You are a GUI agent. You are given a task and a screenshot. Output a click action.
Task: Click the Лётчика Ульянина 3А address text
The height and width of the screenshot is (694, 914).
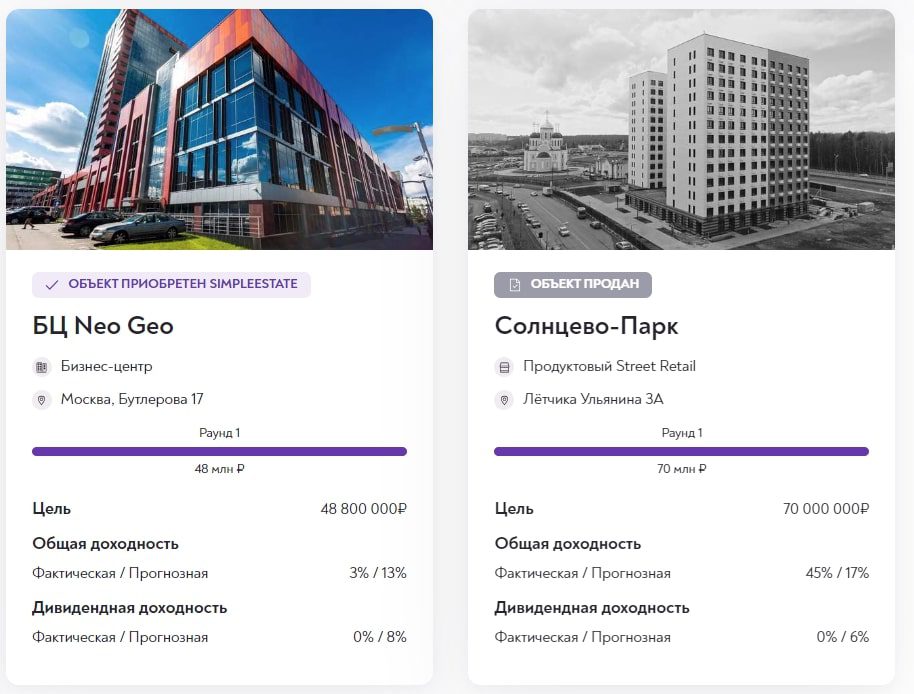point(593,399)
